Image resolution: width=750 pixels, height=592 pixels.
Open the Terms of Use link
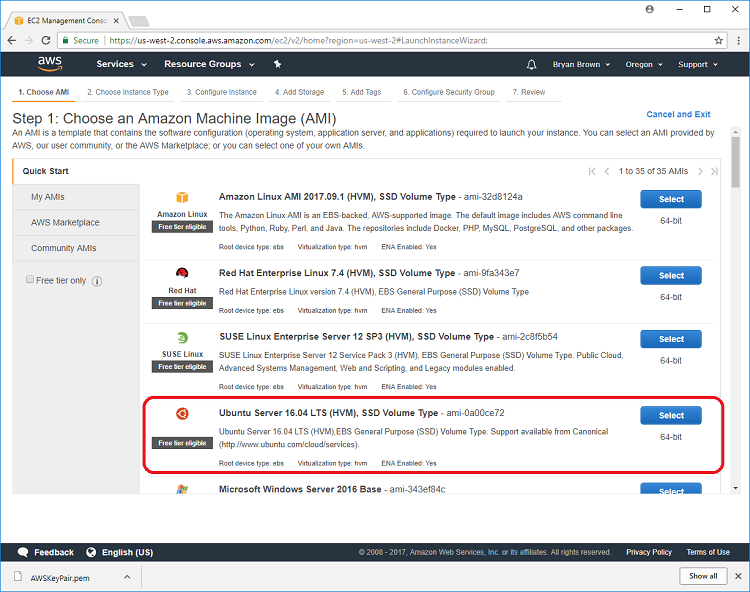coord(708,552)
